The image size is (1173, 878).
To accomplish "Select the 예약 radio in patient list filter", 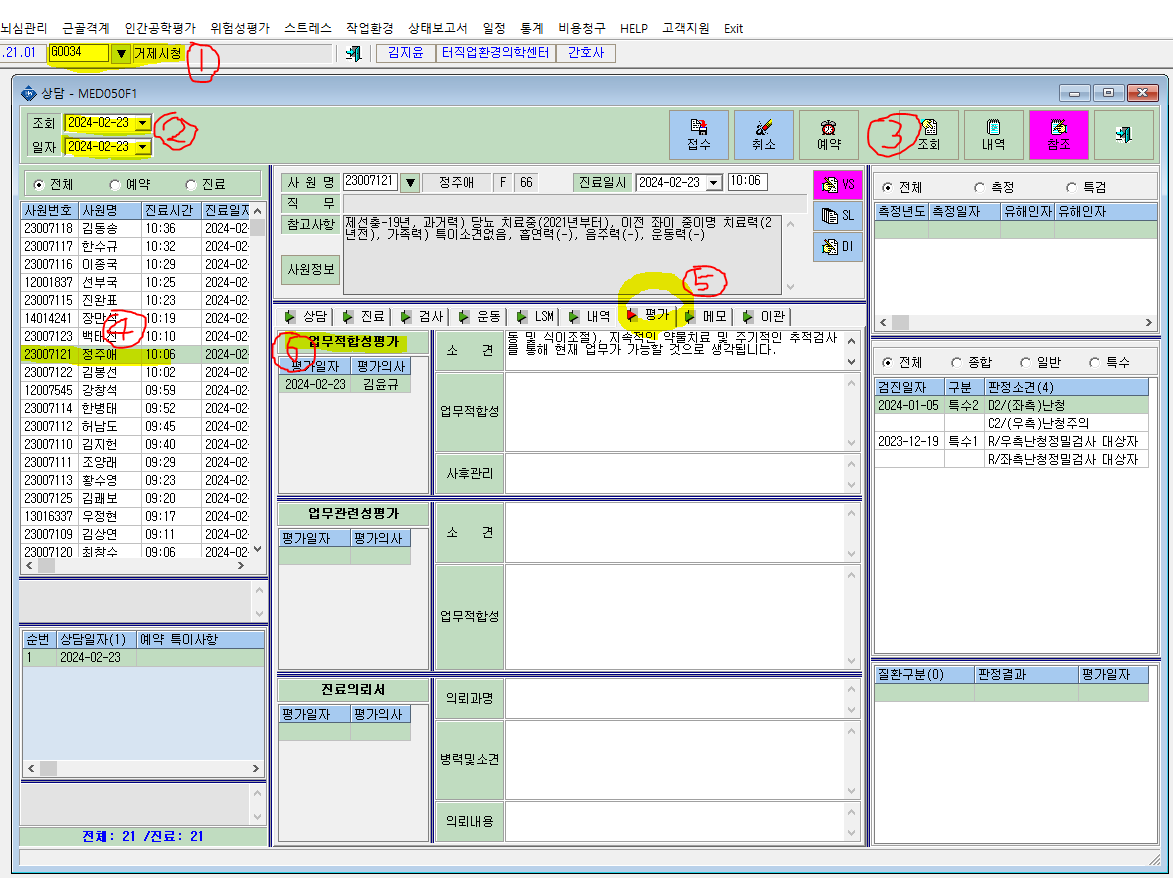I will point(130,185).
